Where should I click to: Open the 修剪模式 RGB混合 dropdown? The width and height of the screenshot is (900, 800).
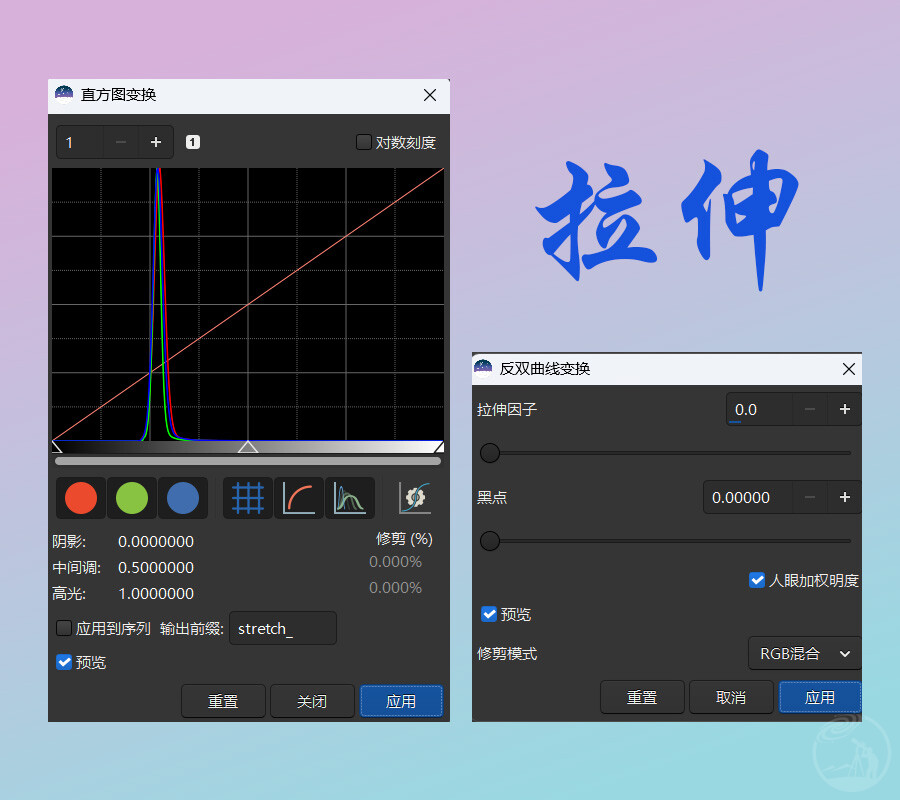[804, 653]
